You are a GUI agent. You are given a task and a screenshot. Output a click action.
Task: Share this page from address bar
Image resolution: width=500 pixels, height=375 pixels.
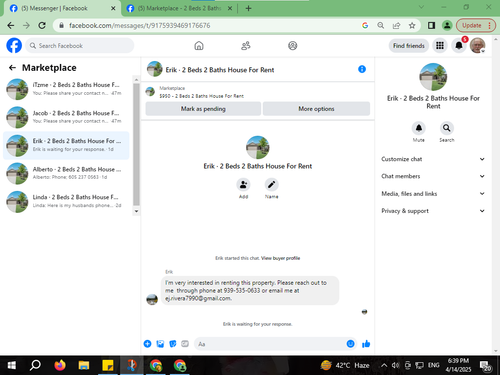click(x=396, y=25)
